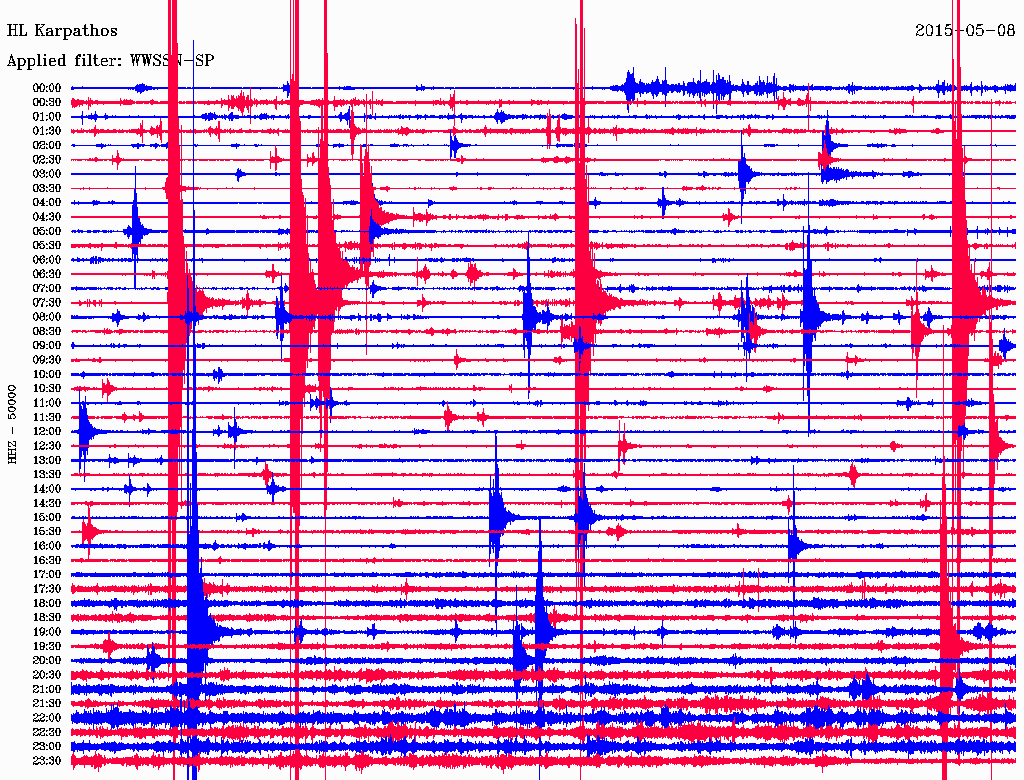Screen dimensions: 1024x780
Task: Select the 16:00 time label
Action: click(x=47, y=546)
